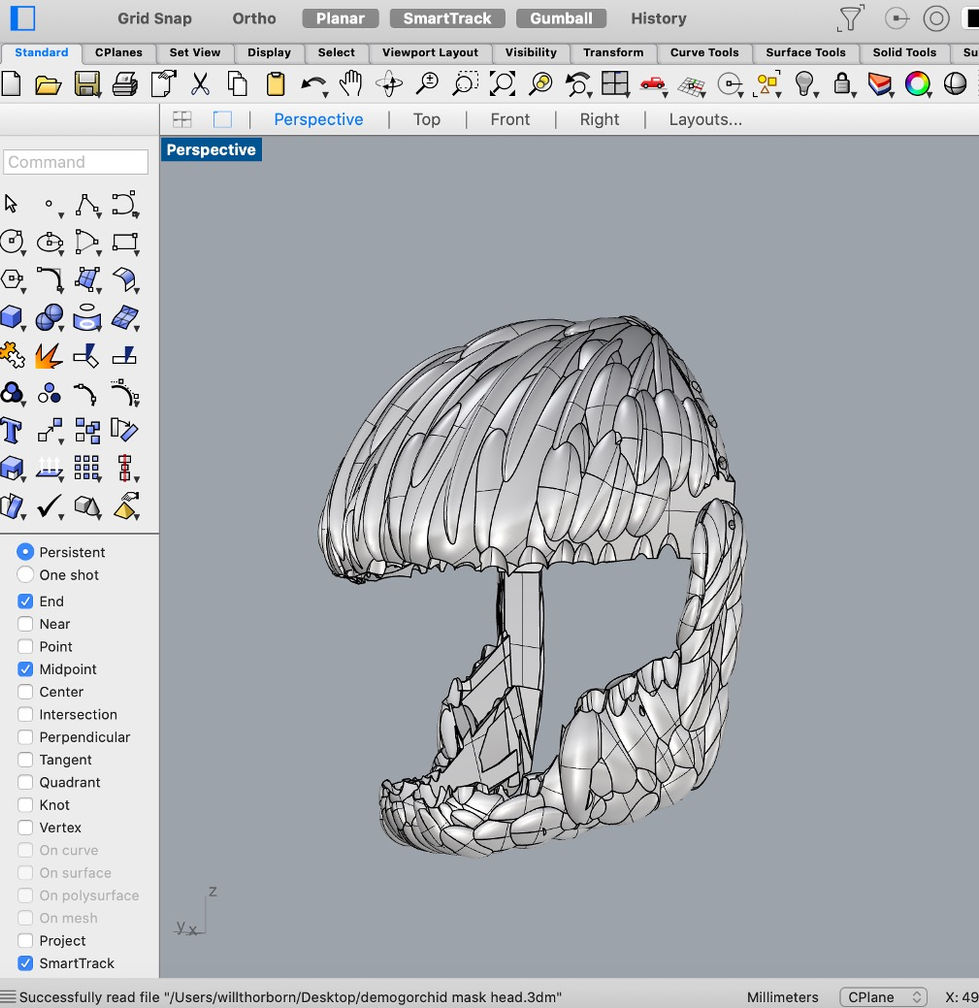Open the Standard toolbar tab
The height and width of the screenshot is (1008, 979).
41,53
